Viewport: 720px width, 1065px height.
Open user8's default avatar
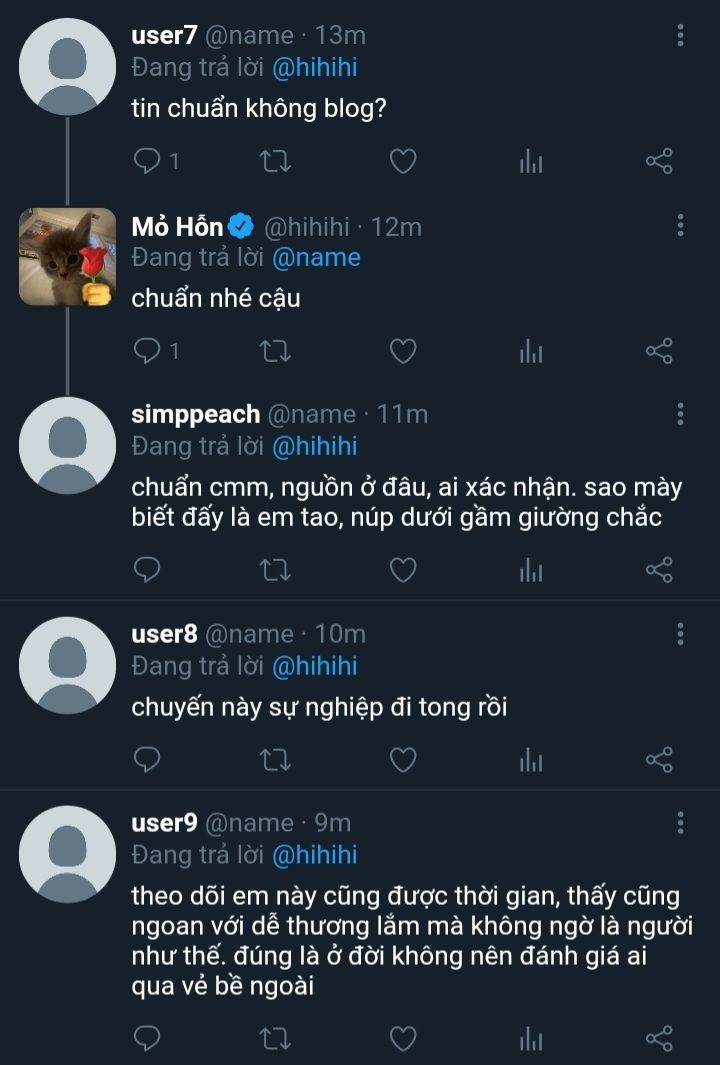pyautogui.click(x=68, y=665)
